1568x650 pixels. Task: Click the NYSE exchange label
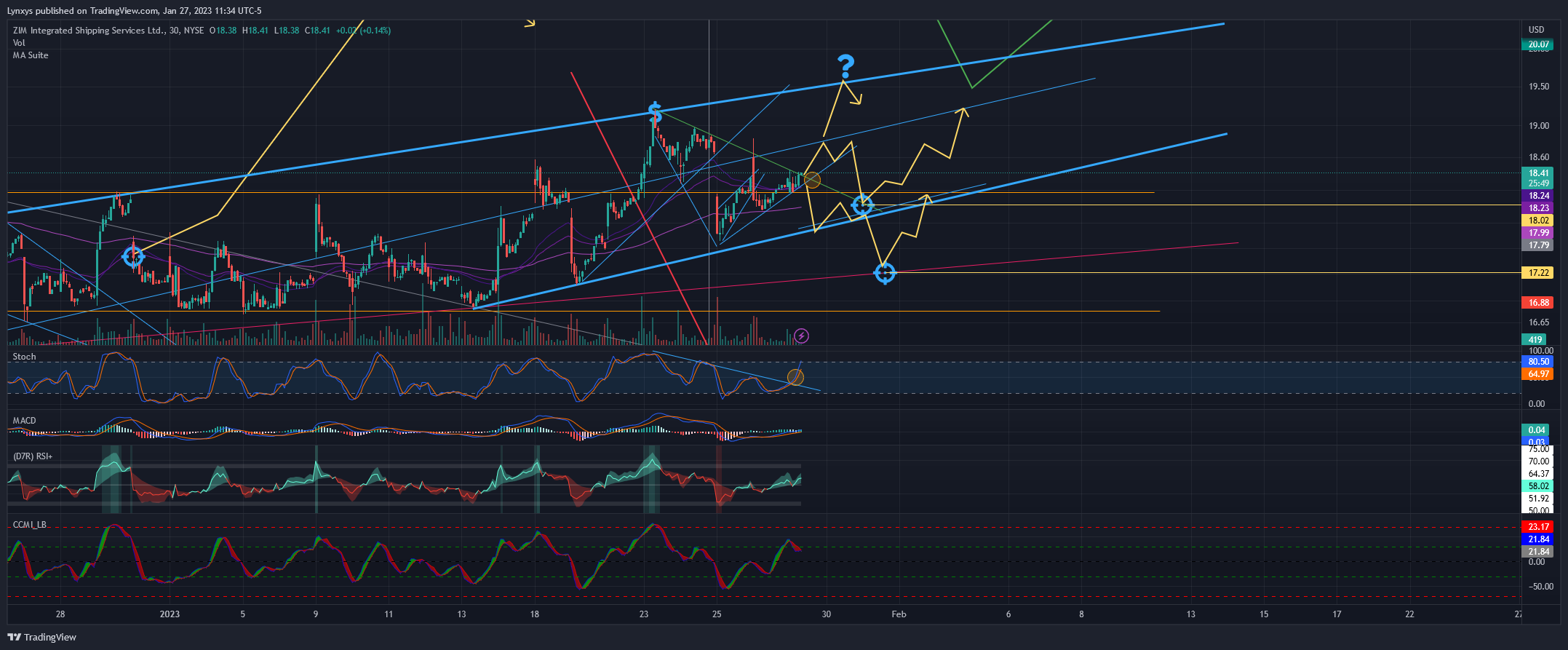[194, 31]
